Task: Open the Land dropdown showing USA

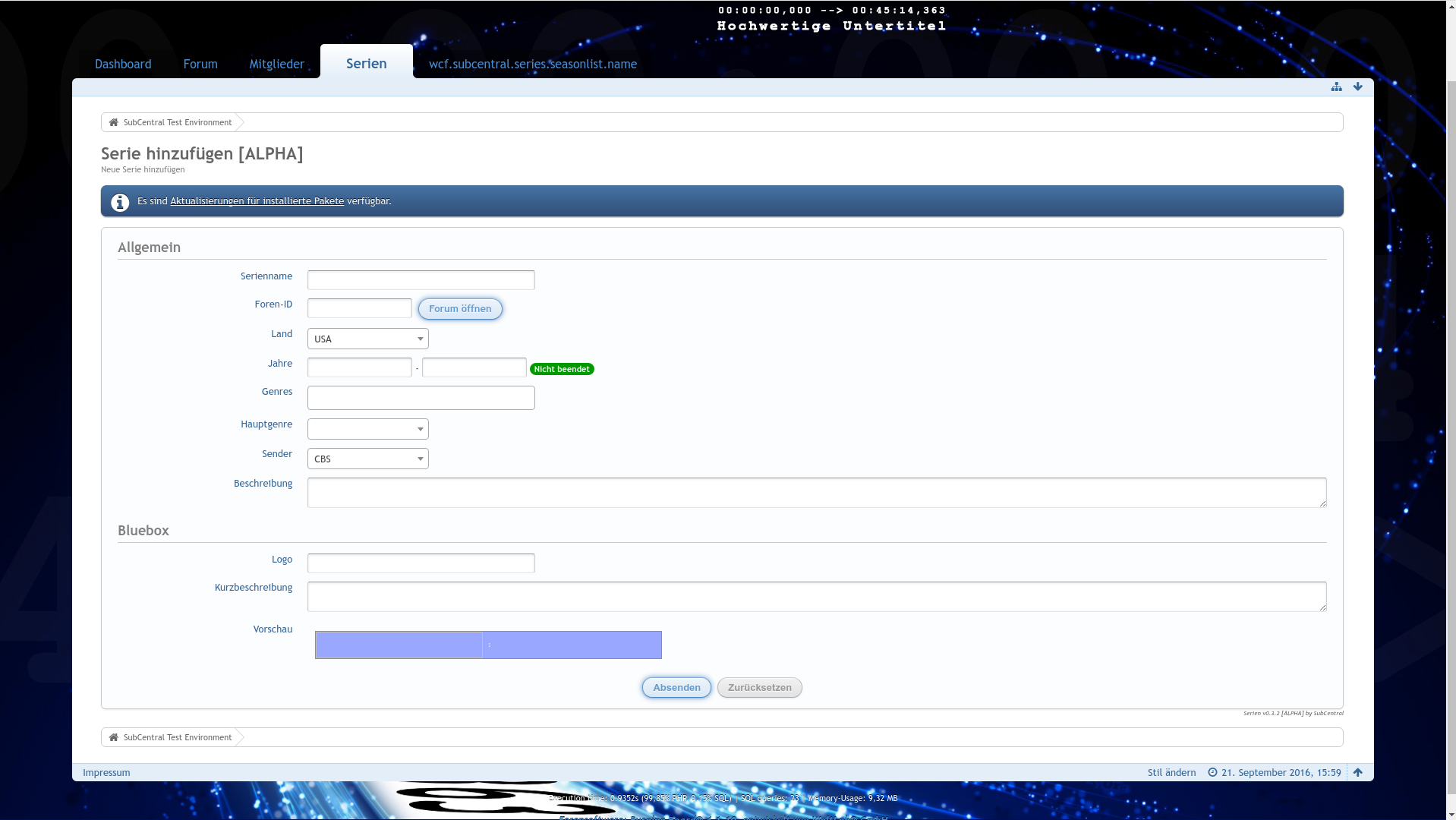Action: (x=367, y=339)
